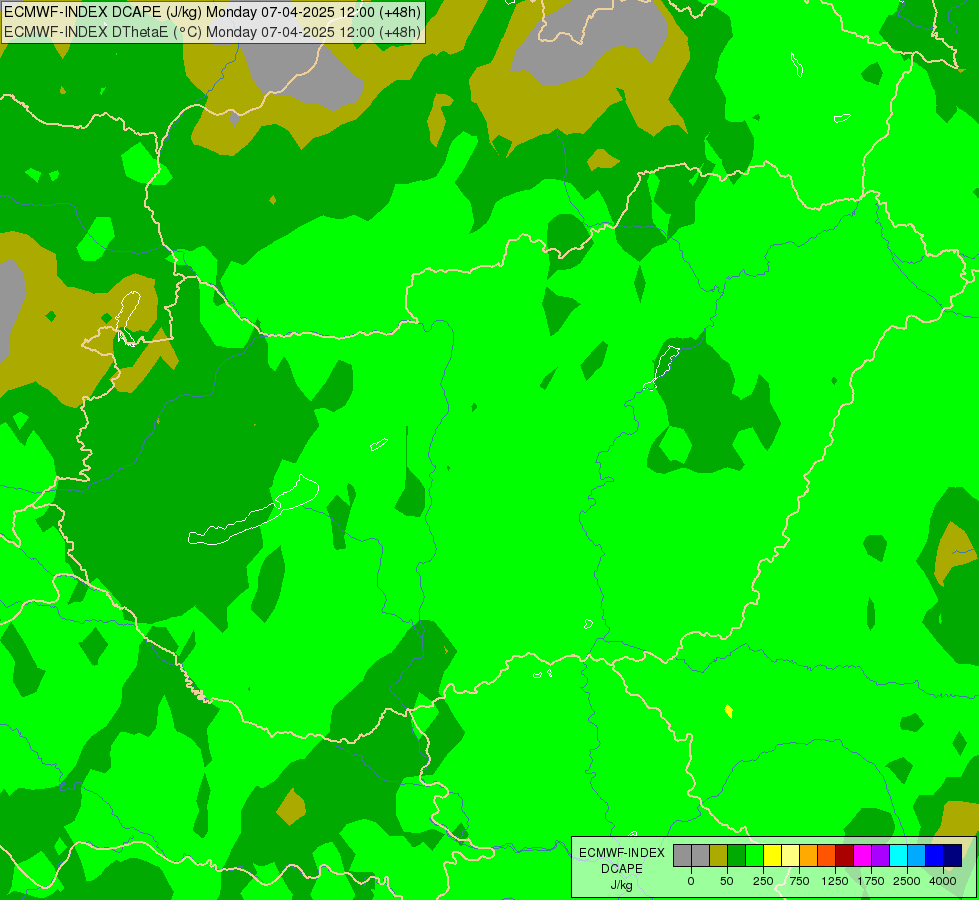This screenshot has width=979, height=900.
Task: Select the dark red legend swatch
Action: (845, 856)
